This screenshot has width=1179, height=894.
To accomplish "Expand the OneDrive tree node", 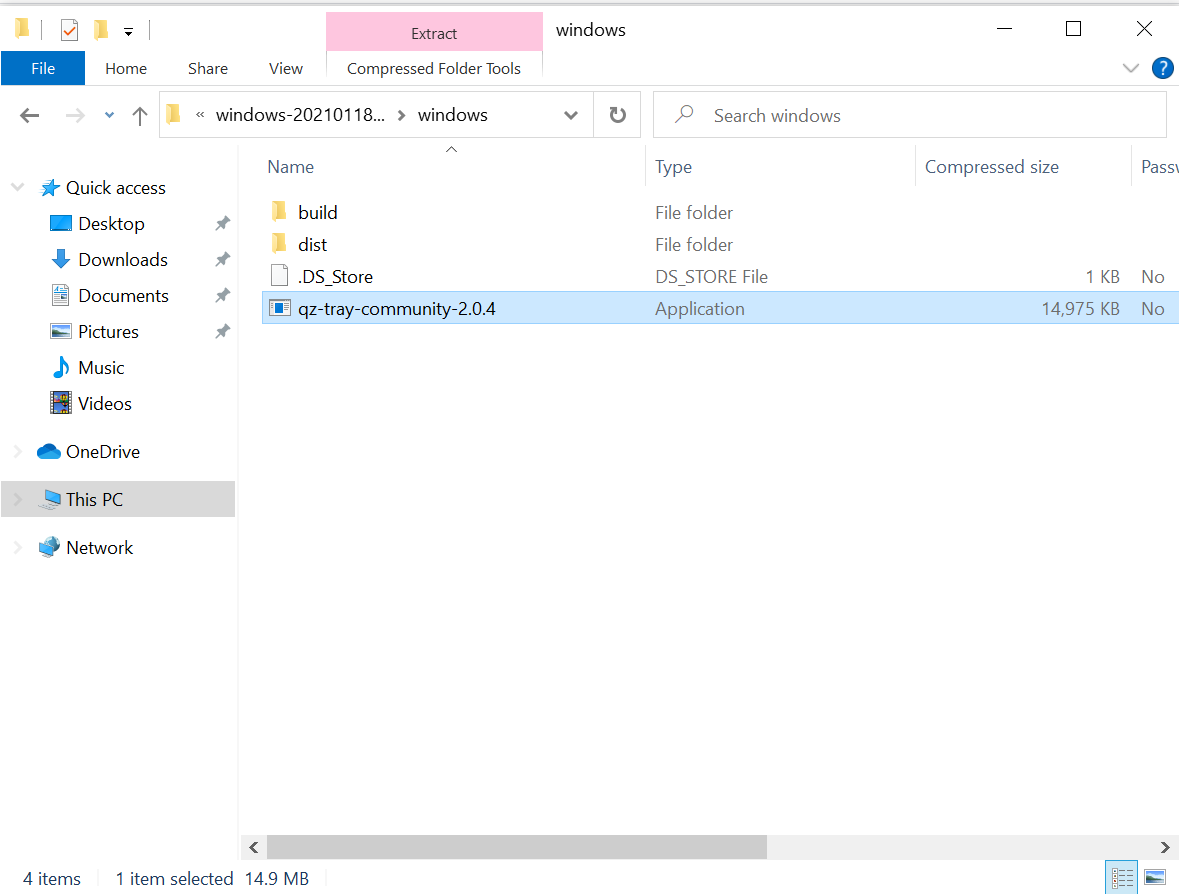I will [17, 452].
